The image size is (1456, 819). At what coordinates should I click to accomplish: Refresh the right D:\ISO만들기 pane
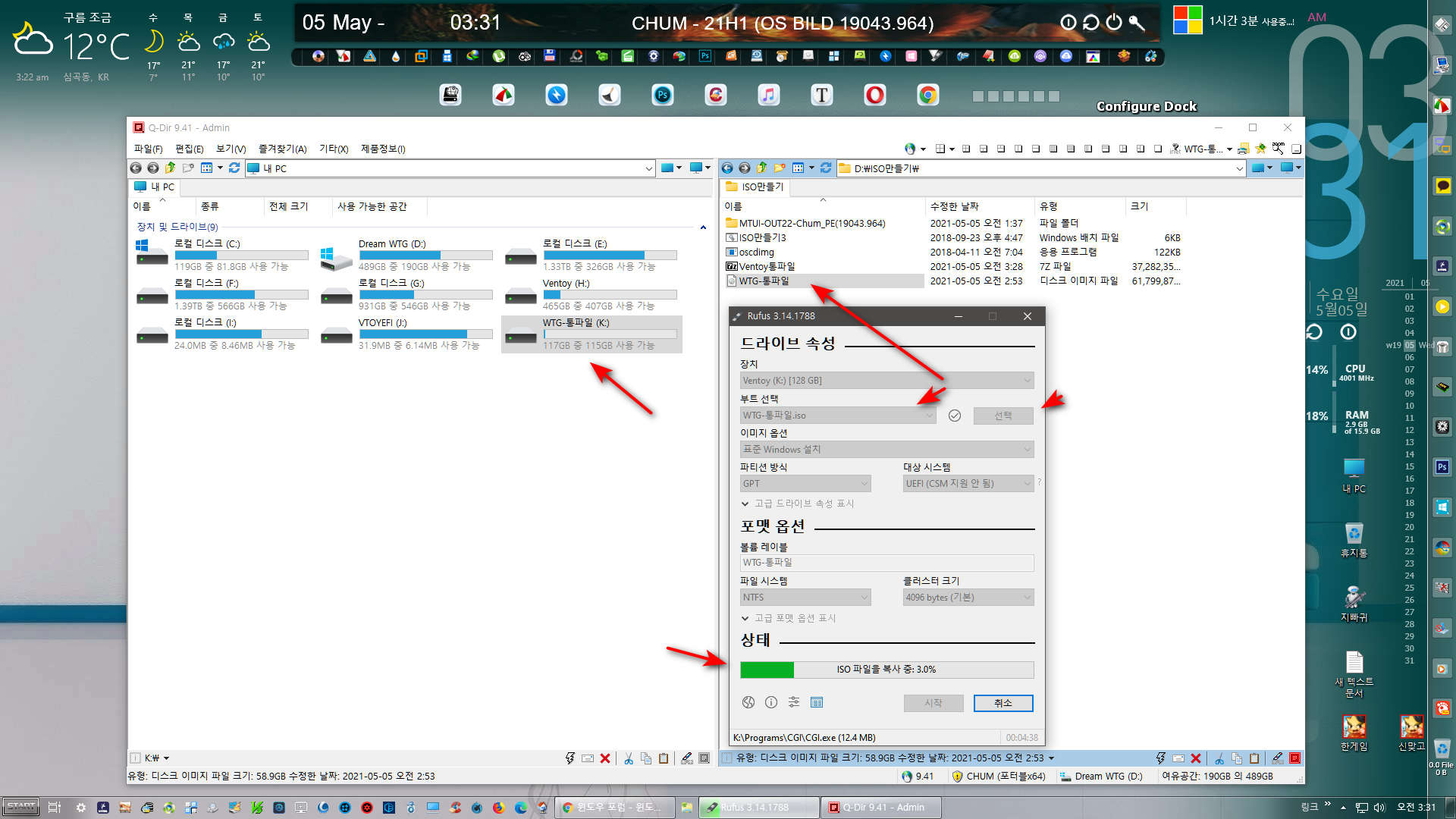click(826, 168)
